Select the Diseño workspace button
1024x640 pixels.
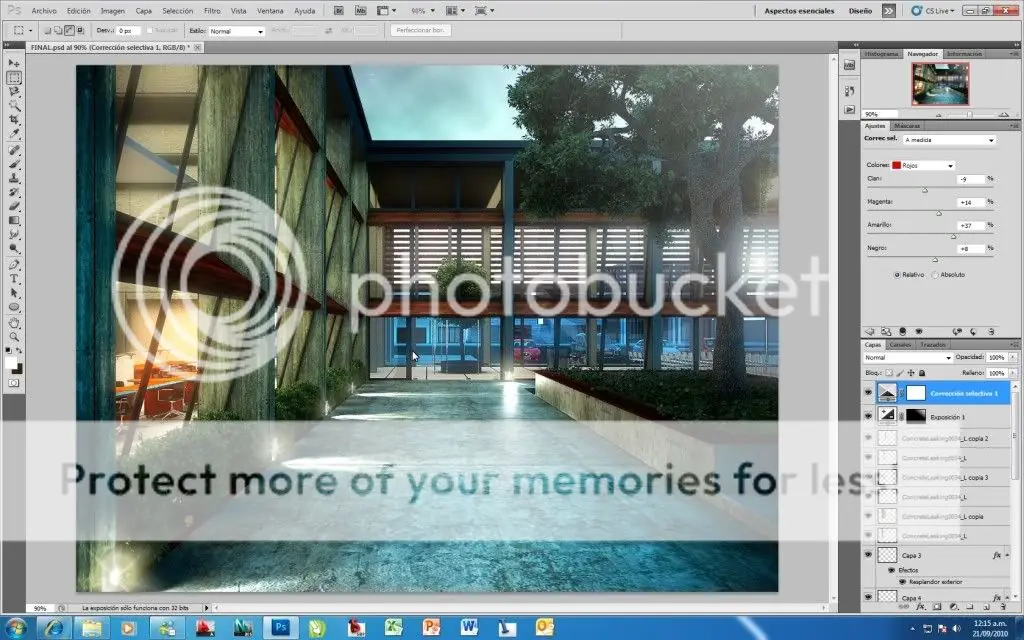pos(860,11)
